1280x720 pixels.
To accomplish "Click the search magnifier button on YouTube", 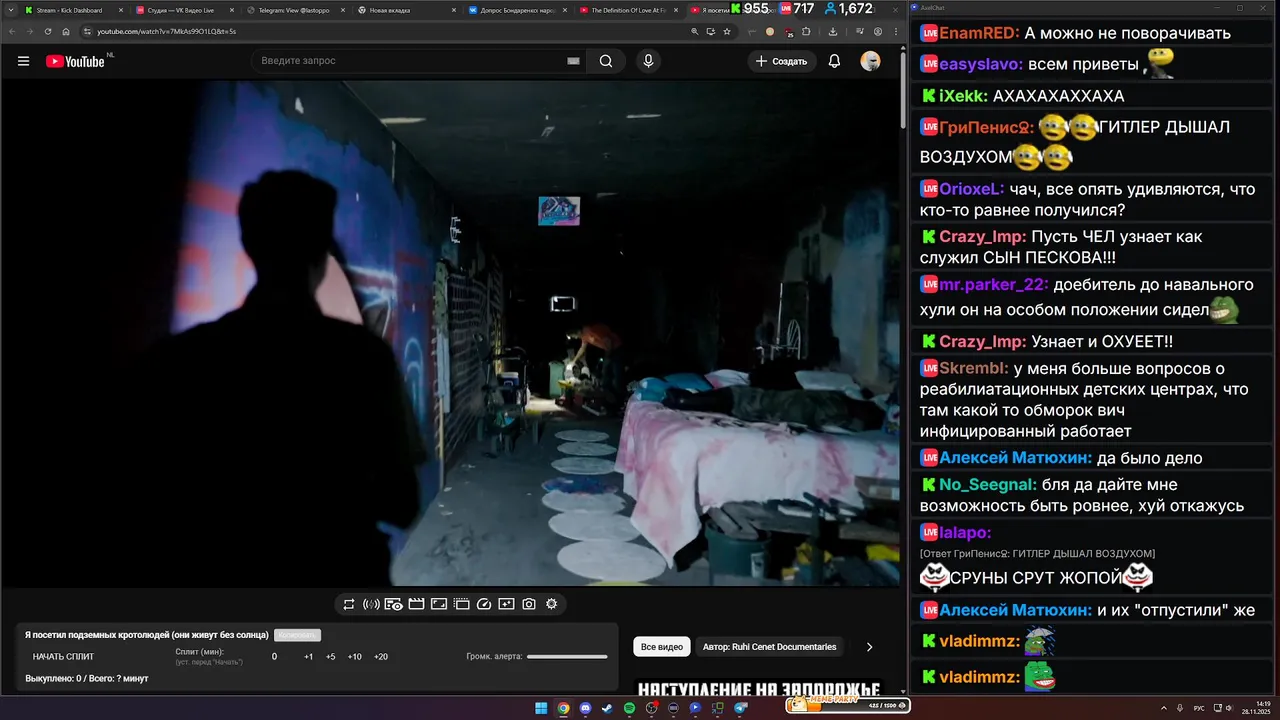I will (x=606, y=61).
